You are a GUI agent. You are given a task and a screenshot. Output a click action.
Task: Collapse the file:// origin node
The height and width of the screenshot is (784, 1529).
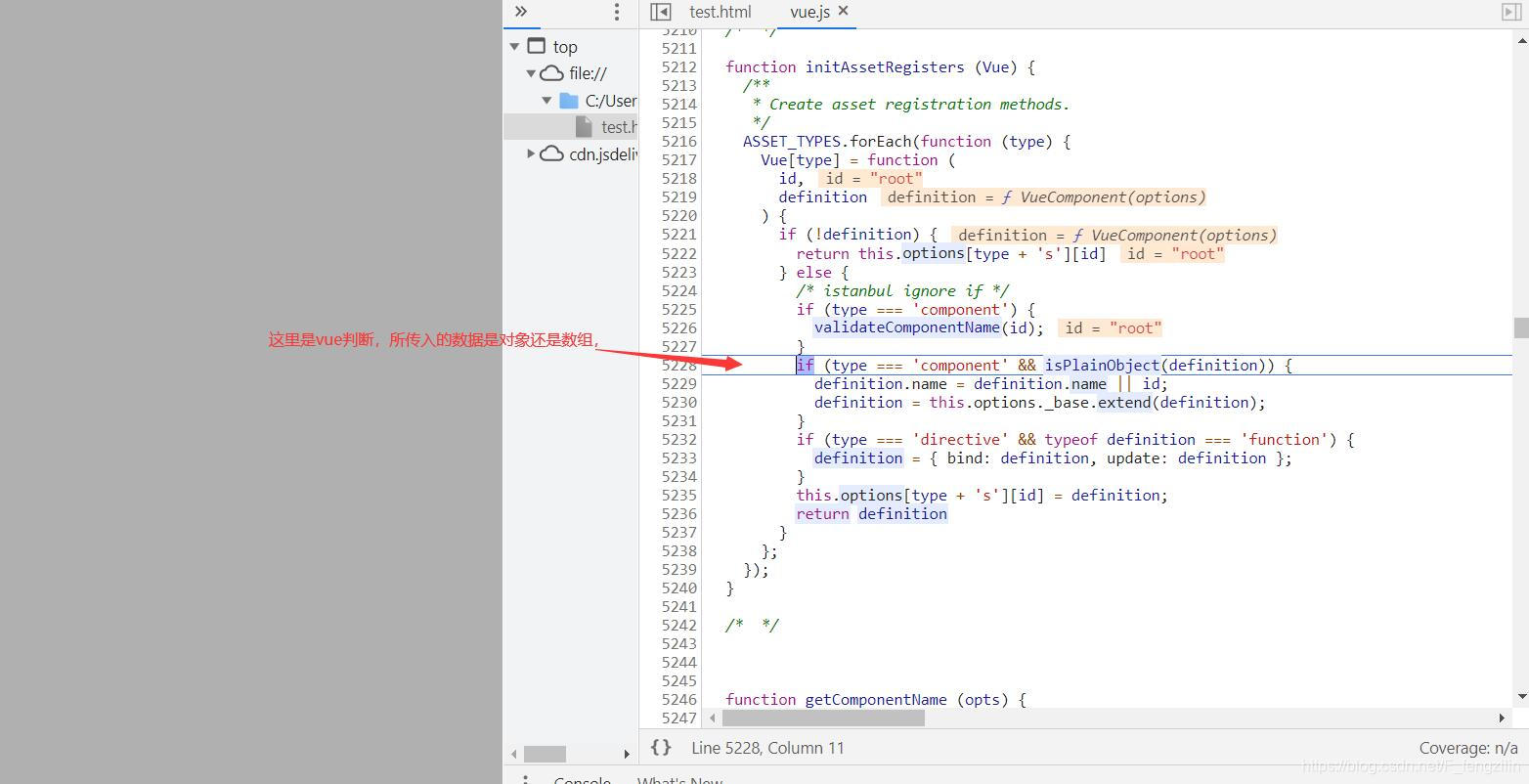[x=531, y=73]
